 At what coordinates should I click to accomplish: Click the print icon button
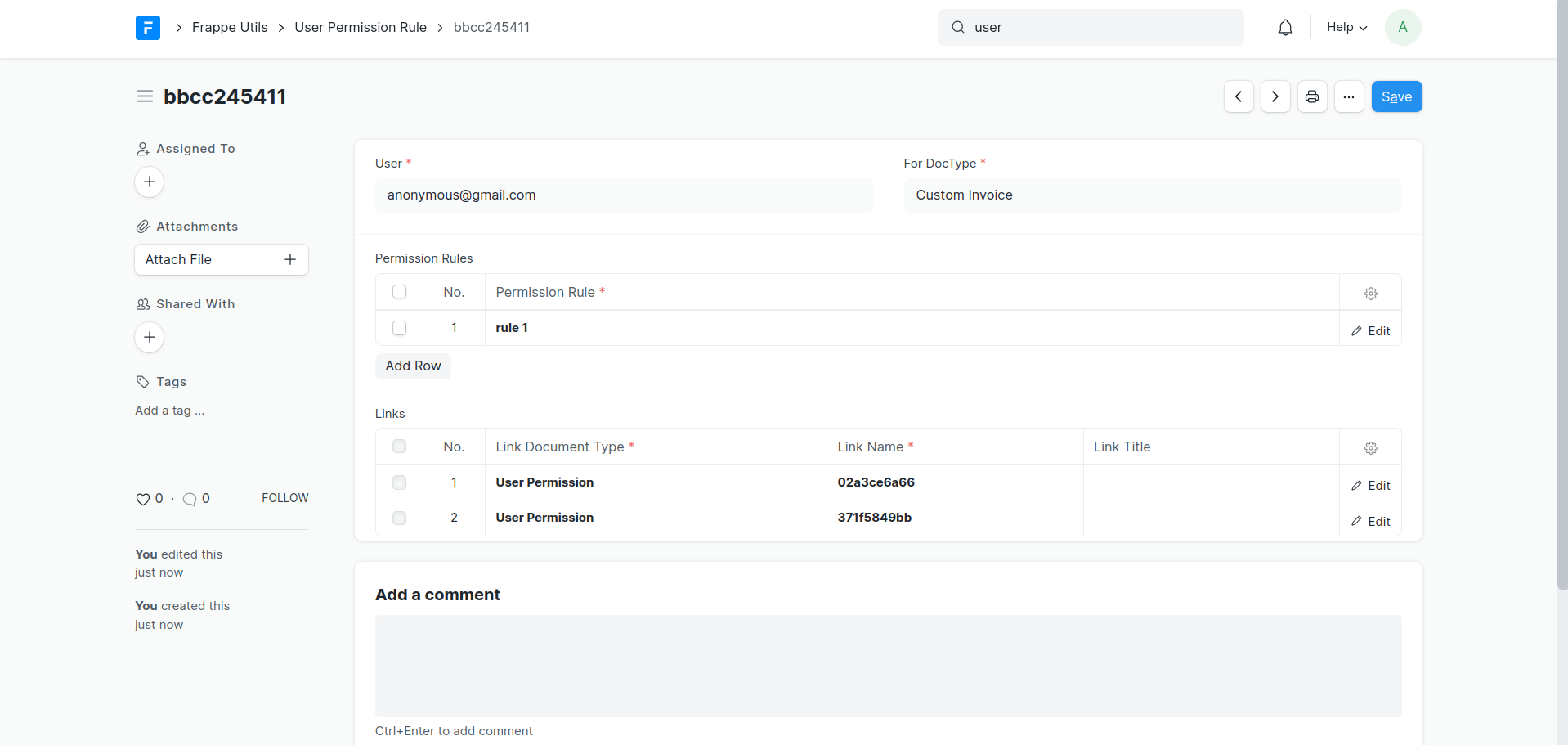pyautogui.click(x=1312, y=96)
